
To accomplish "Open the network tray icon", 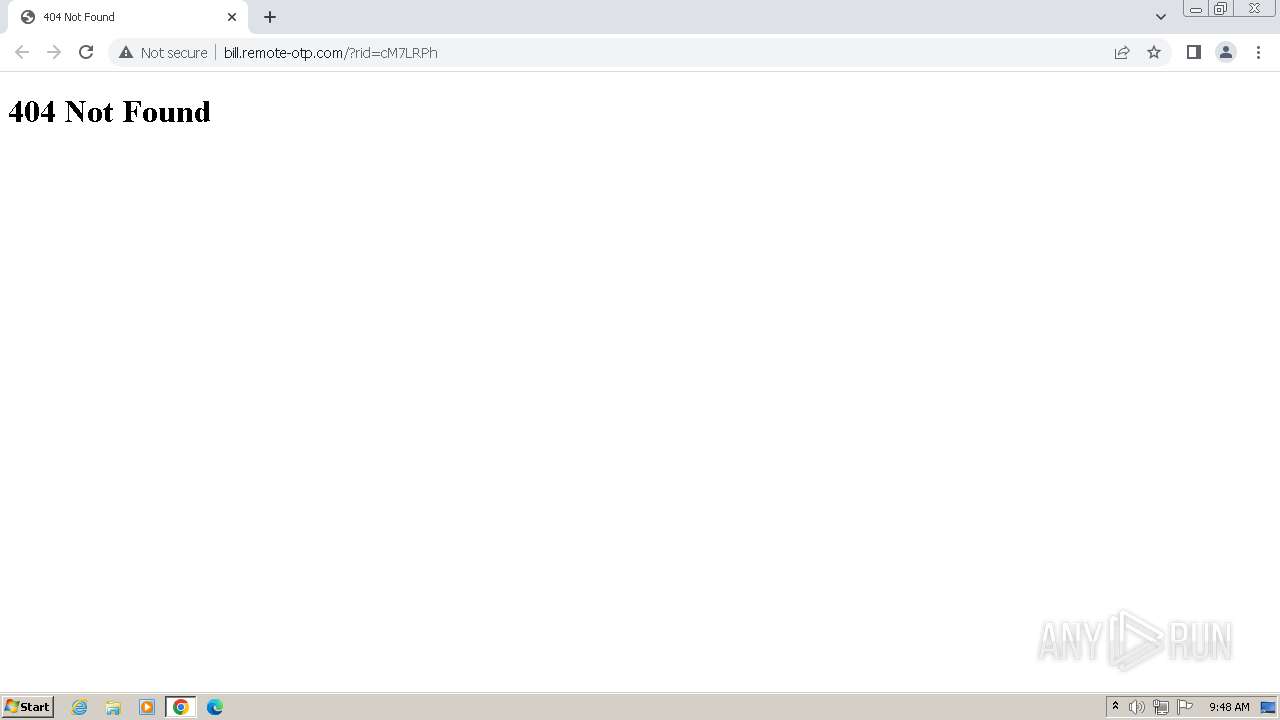I will (1161, 707).
